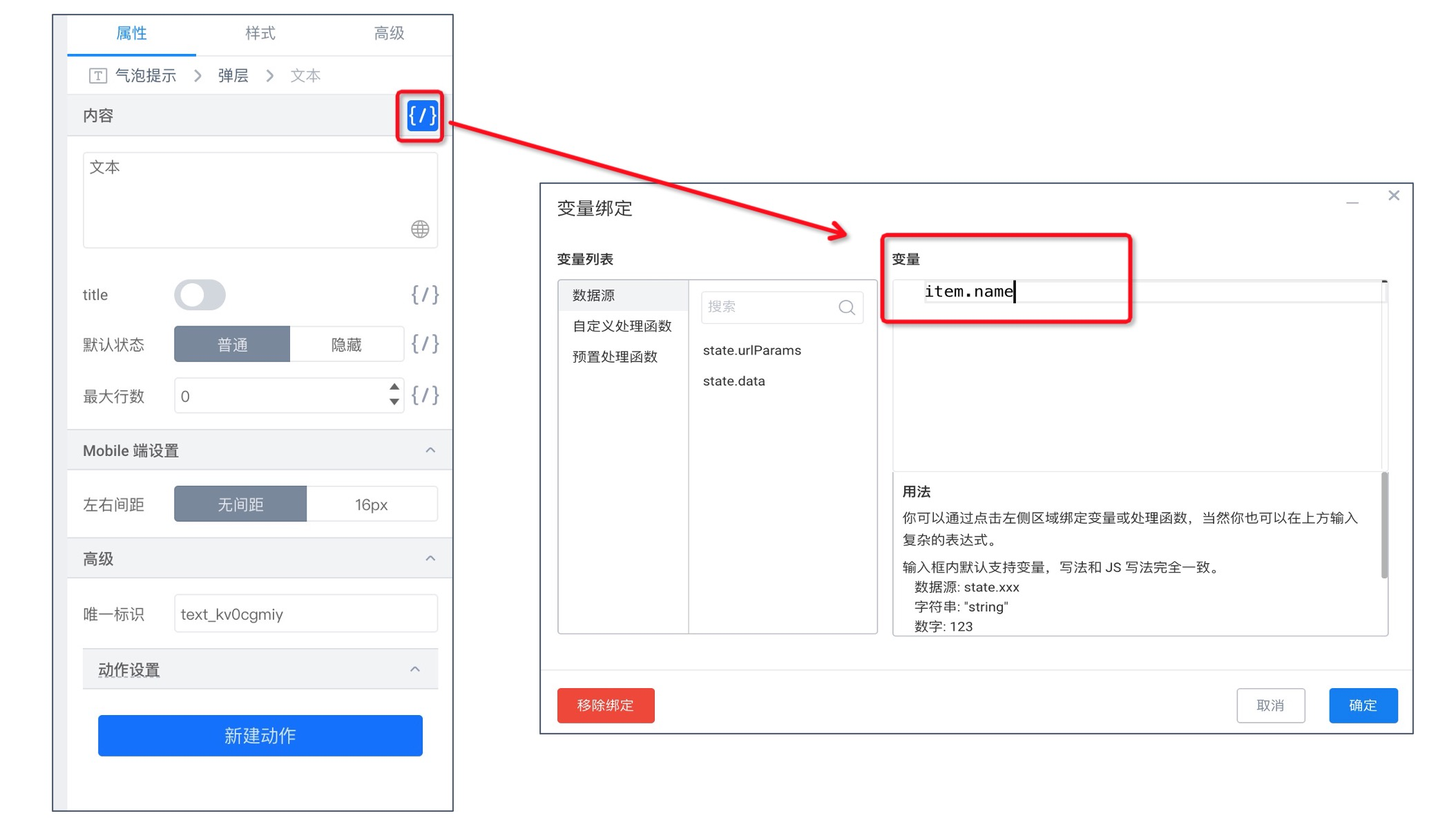Pick state.data variable

[x=734, y=381]
